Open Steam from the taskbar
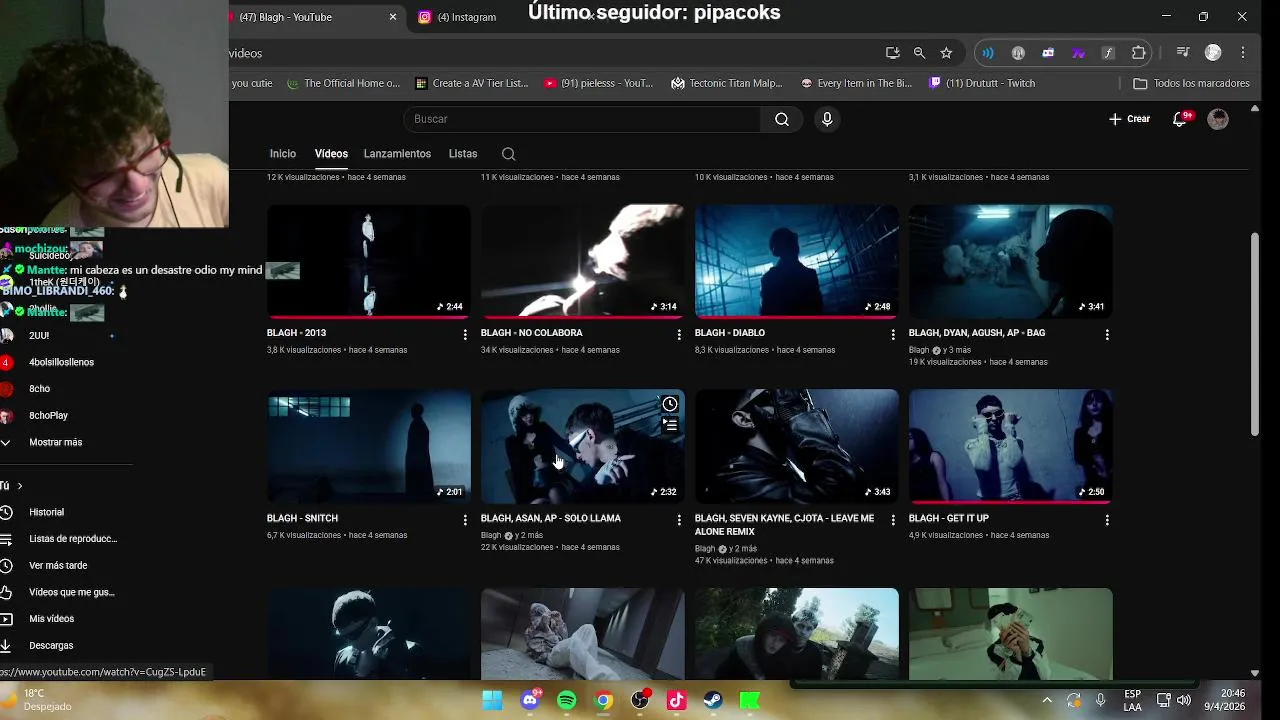Screen dimensions: 1280x720 pos(713,700)
